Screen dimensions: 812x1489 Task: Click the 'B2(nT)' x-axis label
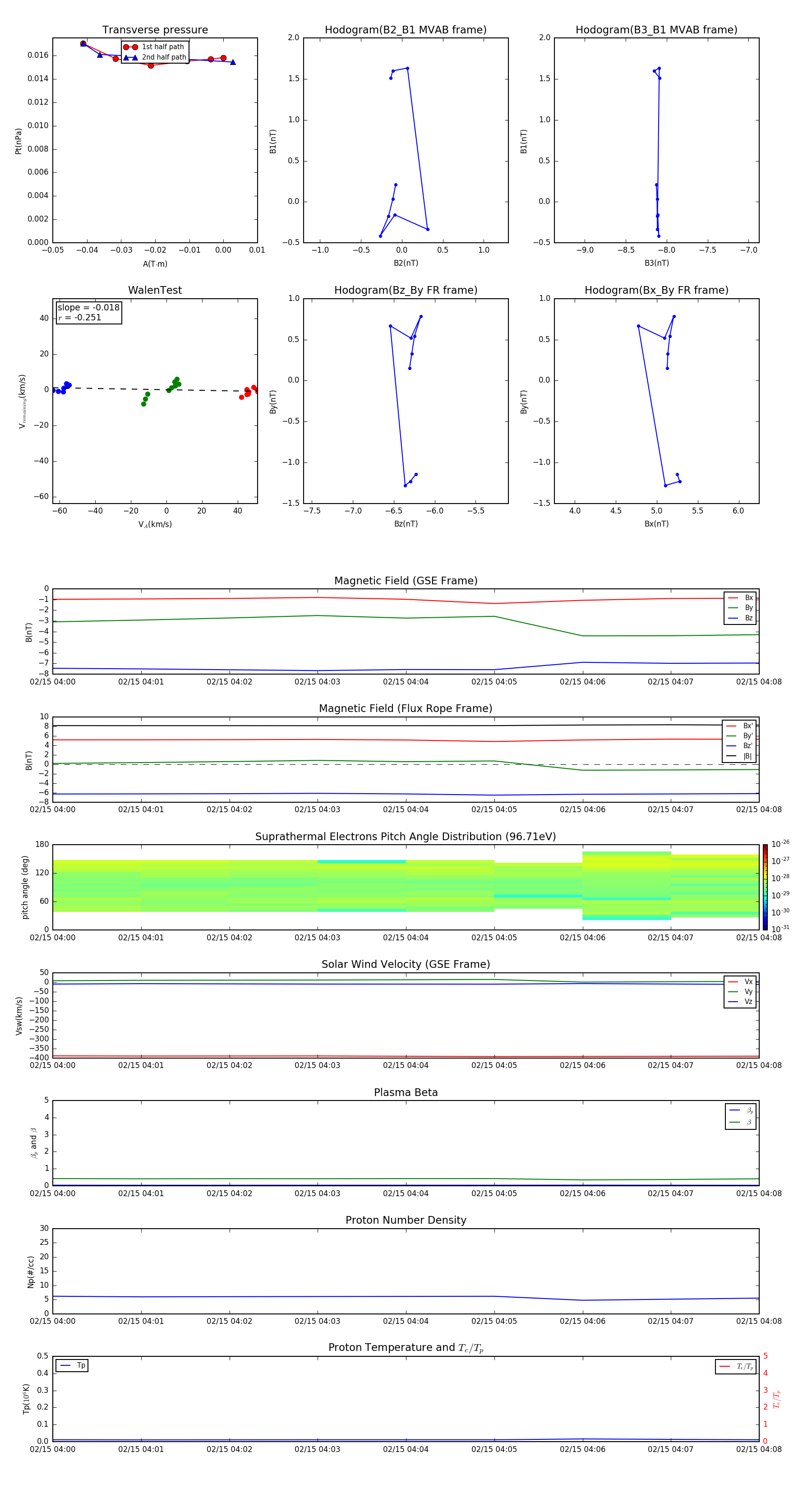(406, 263)
